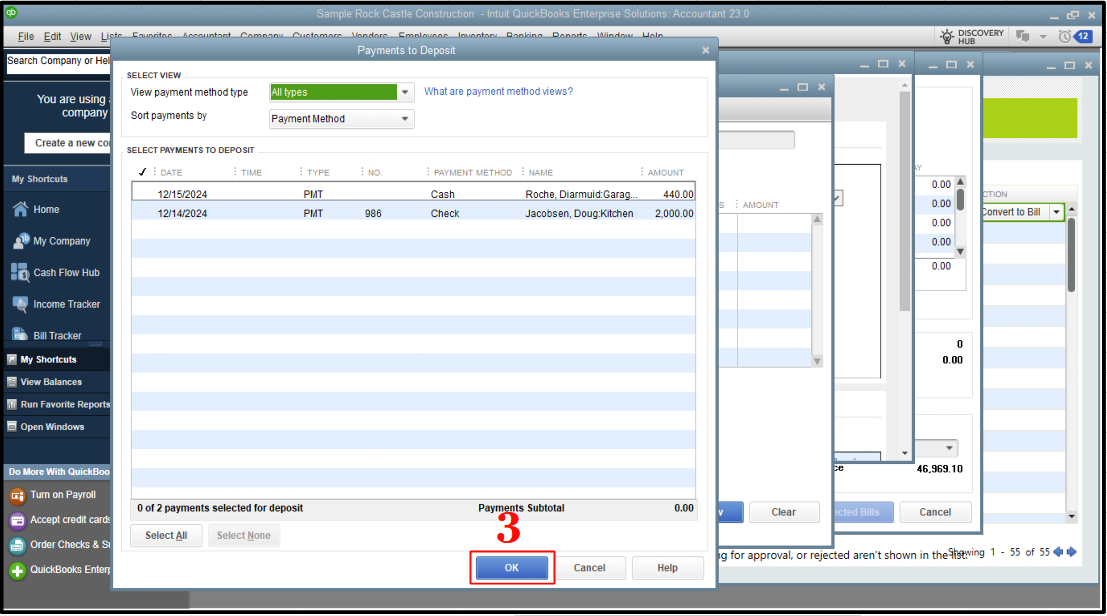Open What are payment method views link

[x=498, y=91]
